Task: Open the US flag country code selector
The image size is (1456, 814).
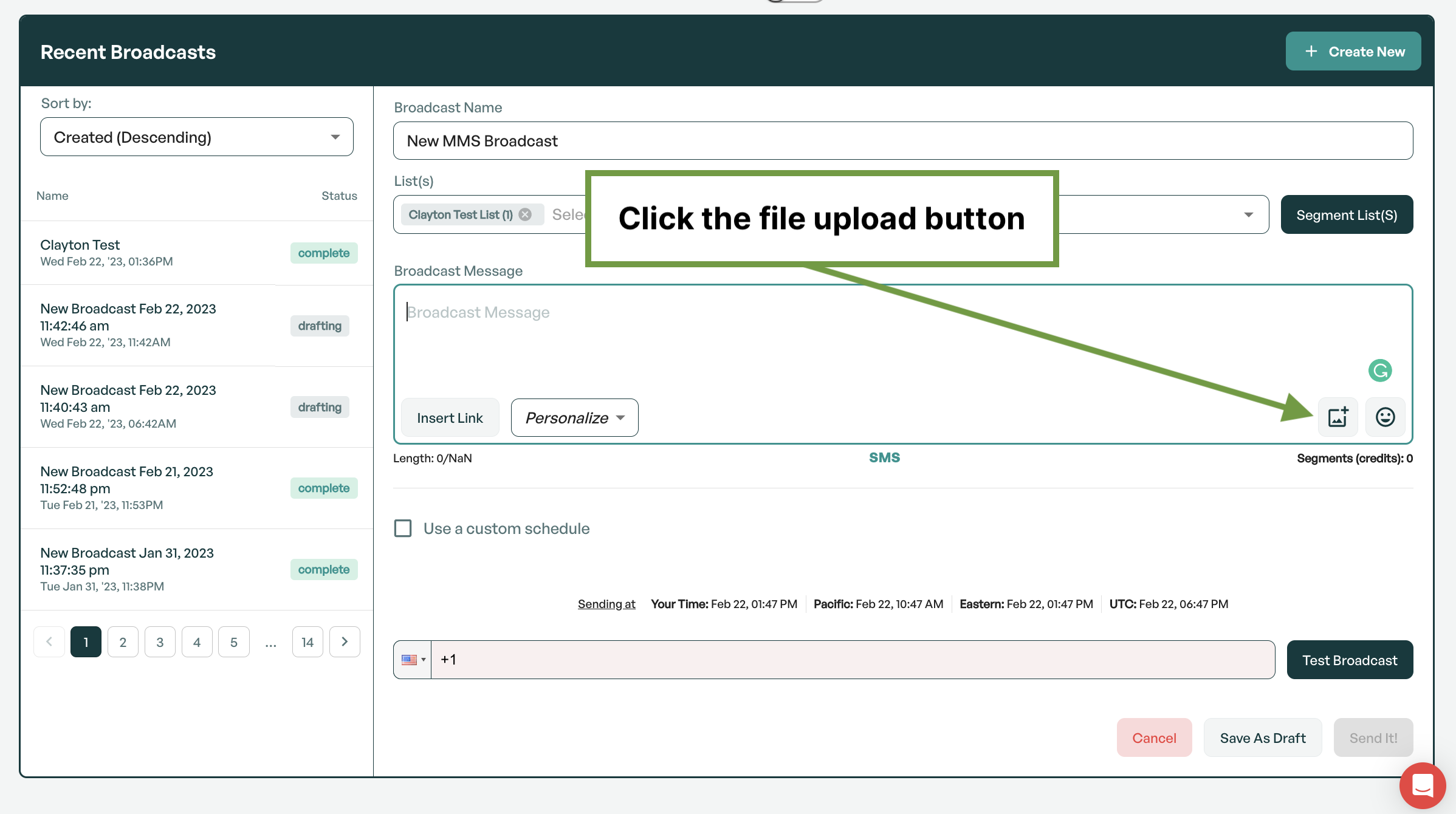Action: 413,660
